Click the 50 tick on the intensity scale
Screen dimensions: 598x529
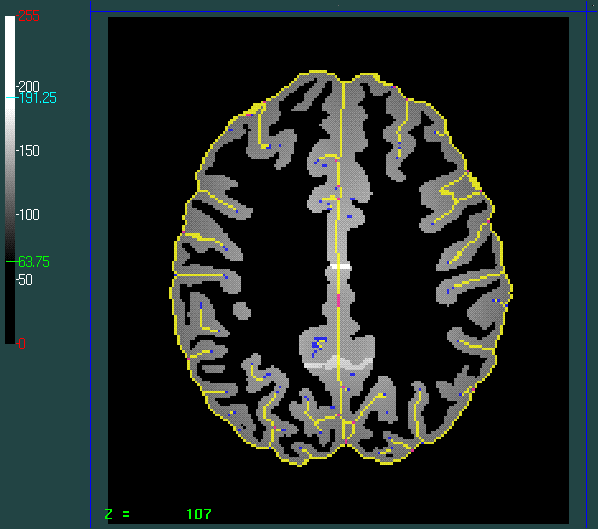(25, 280)
